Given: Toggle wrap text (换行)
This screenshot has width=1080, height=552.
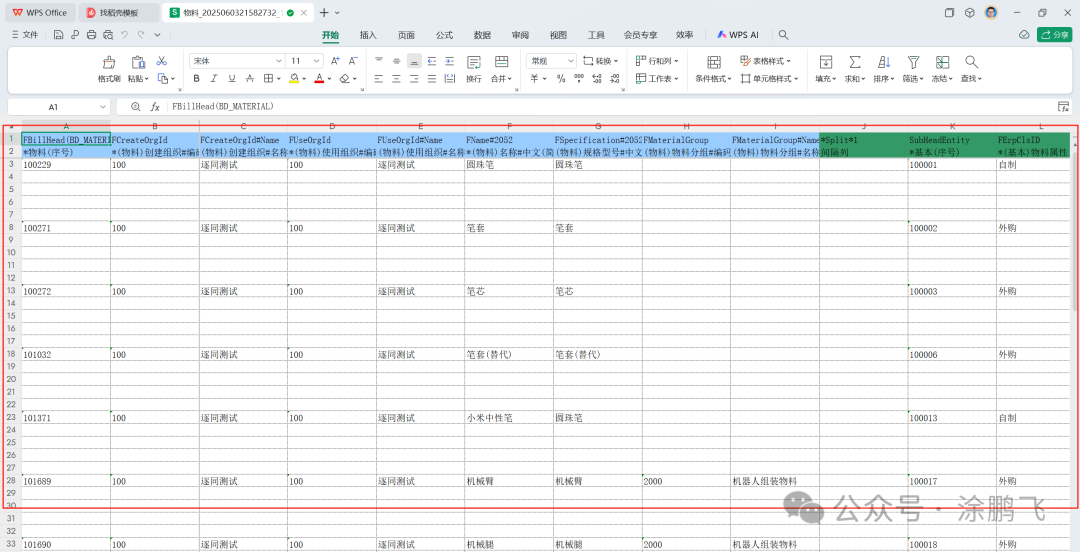Looking at the screenshot, I should pos(473,68).
